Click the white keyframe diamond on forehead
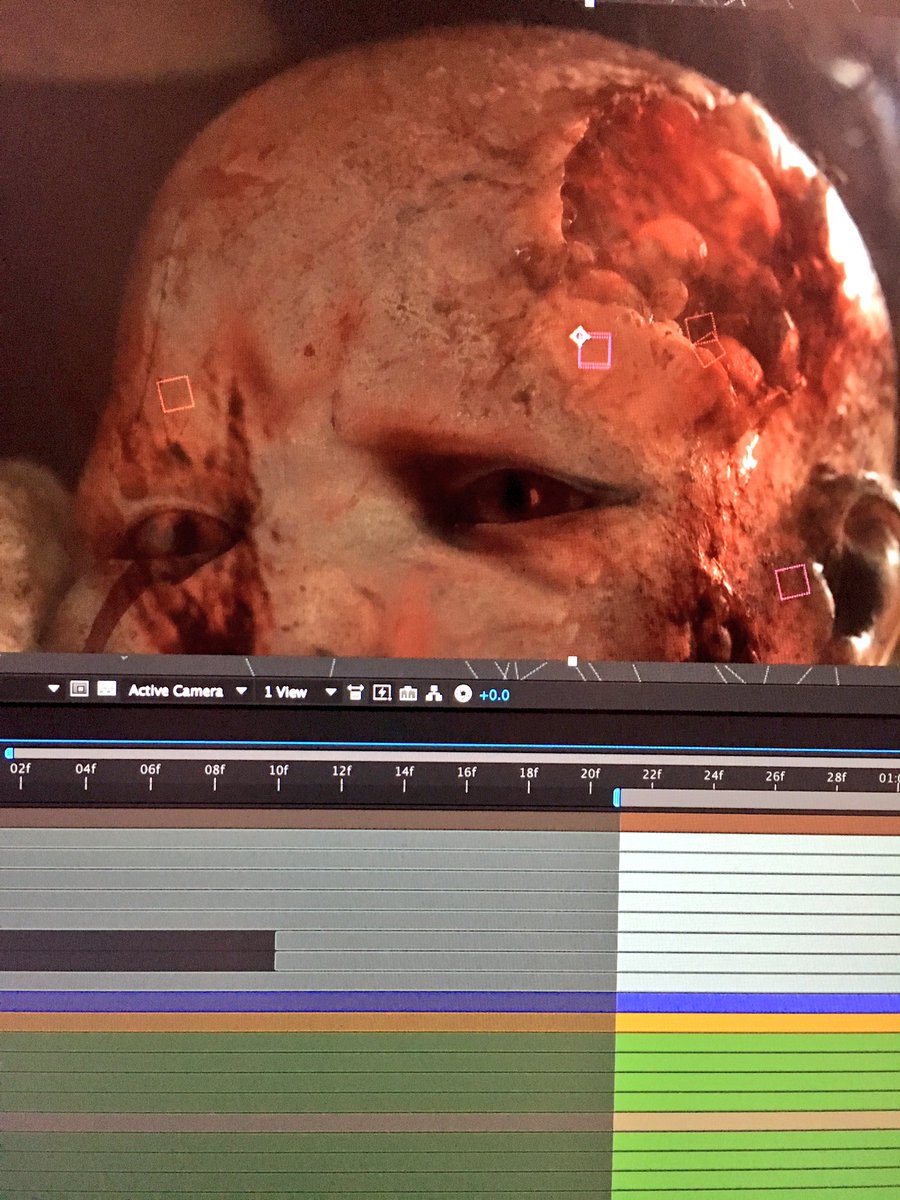The width and height of the screenshot is (900, 1200). point(578,336)
